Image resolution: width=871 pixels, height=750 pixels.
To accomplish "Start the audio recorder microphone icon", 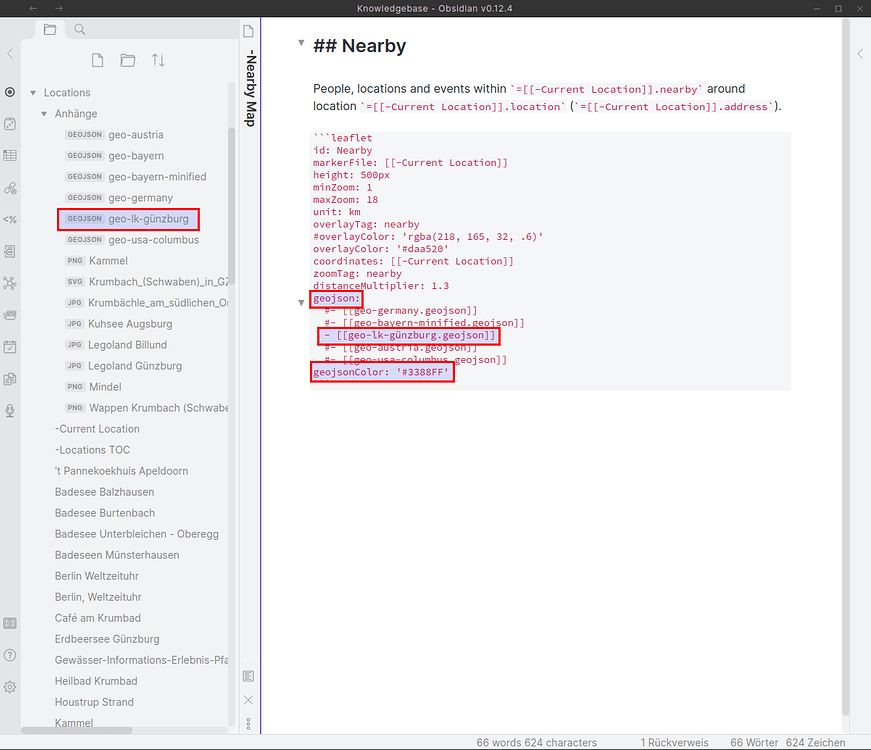I will coord(10,411).
